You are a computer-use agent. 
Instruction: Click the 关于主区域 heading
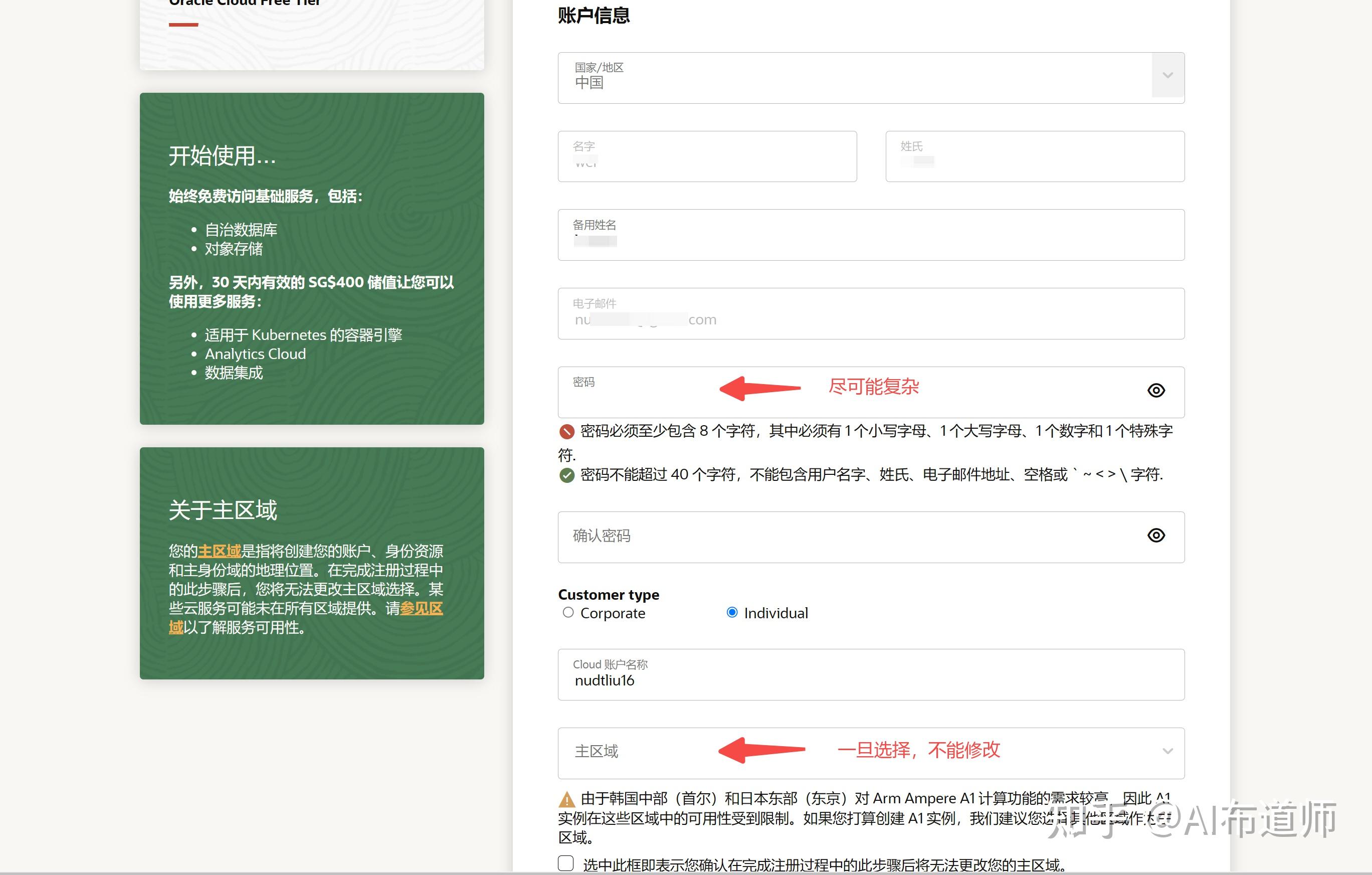[223, 510]
